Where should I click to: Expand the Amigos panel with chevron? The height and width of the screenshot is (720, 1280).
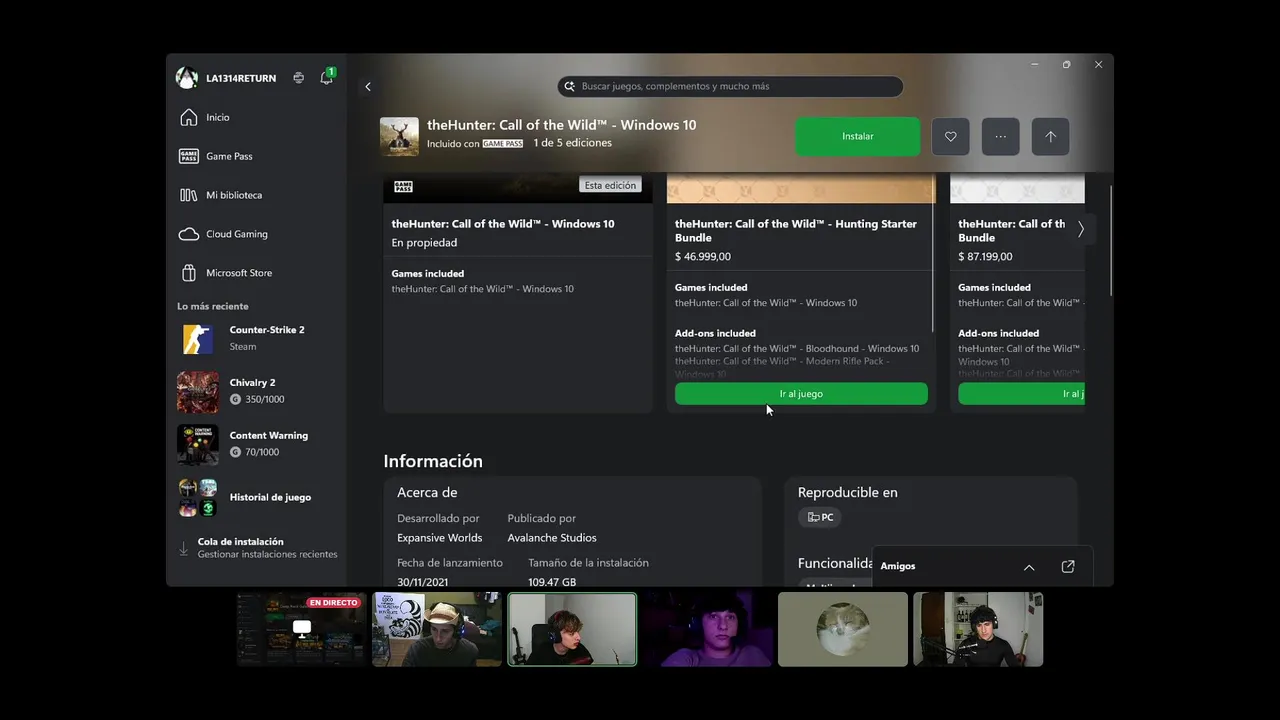pyautogui.click(x=1029, y=567)
